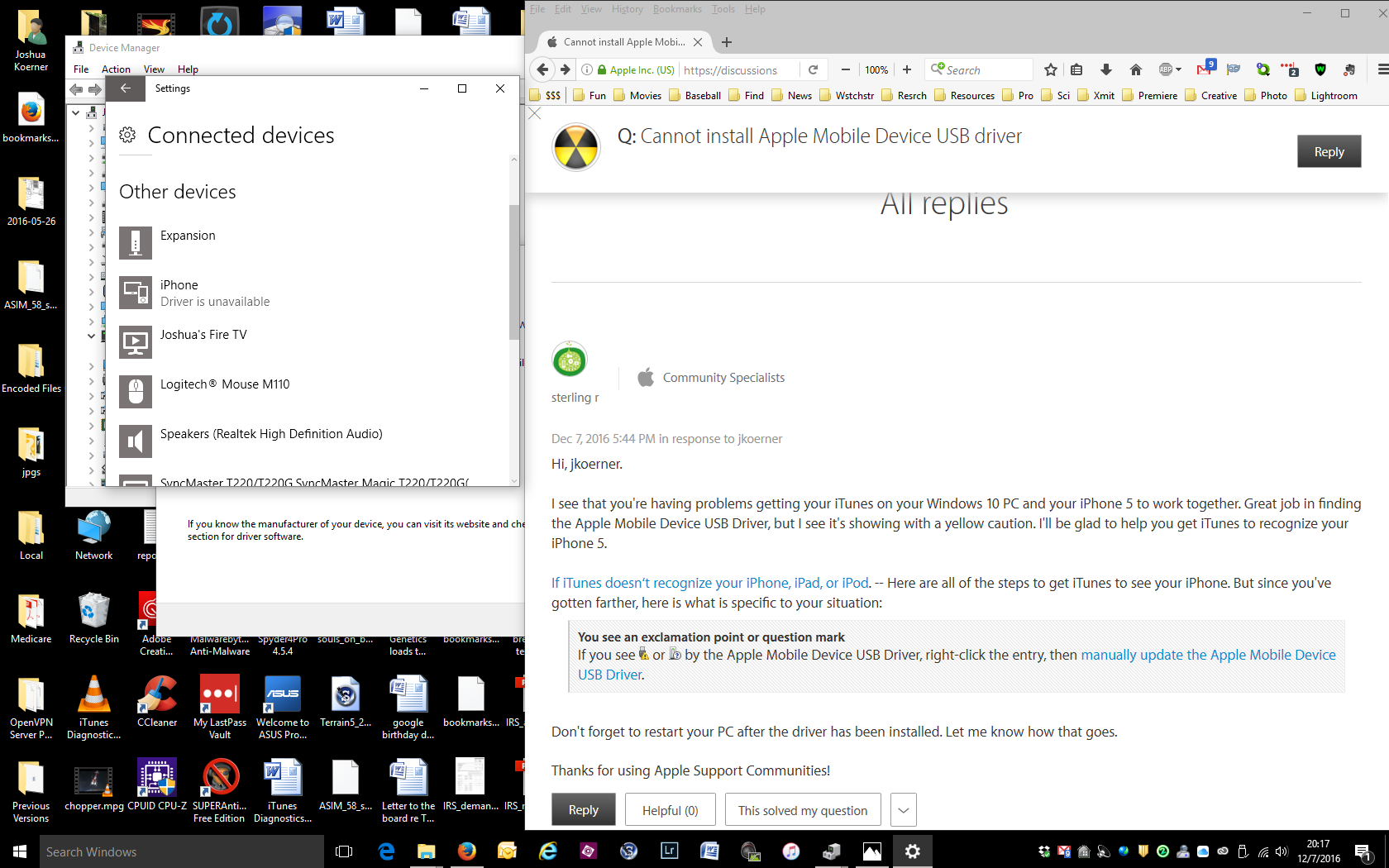This screenshot has height=868, width=1389.
Task: Open the Firefox hamburger menu
Action: [x=1382, y=69]
